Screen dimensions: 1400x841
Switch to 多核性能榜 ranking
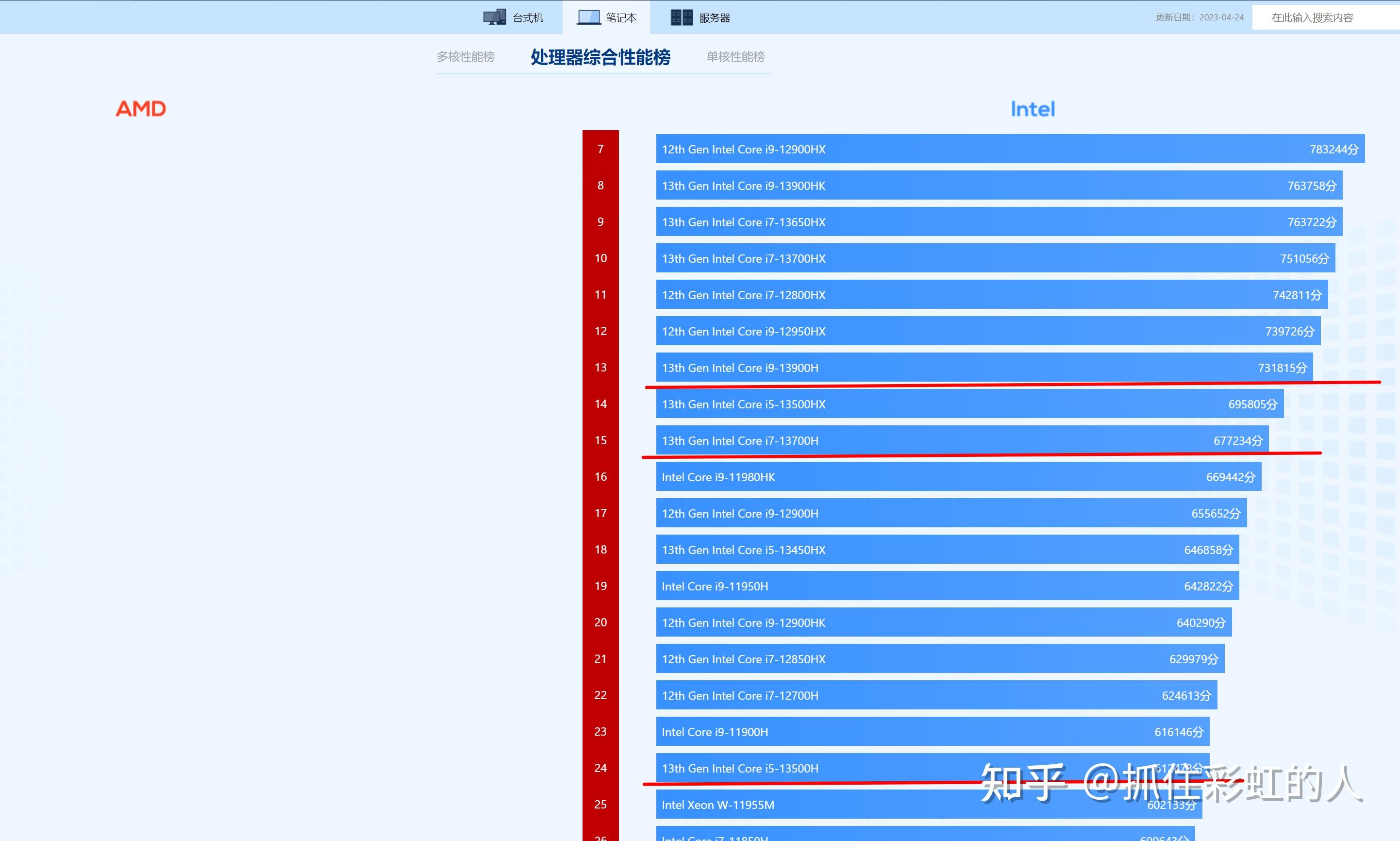tap(465, 57)
